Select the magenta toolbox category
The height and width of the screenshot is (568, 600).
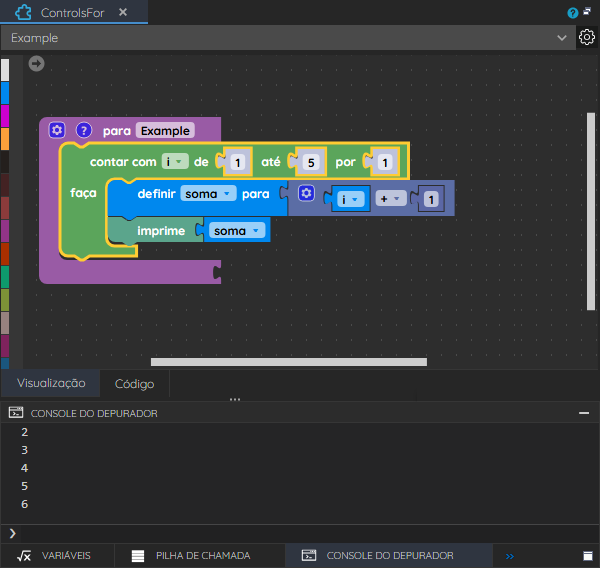tap(5, 116)
